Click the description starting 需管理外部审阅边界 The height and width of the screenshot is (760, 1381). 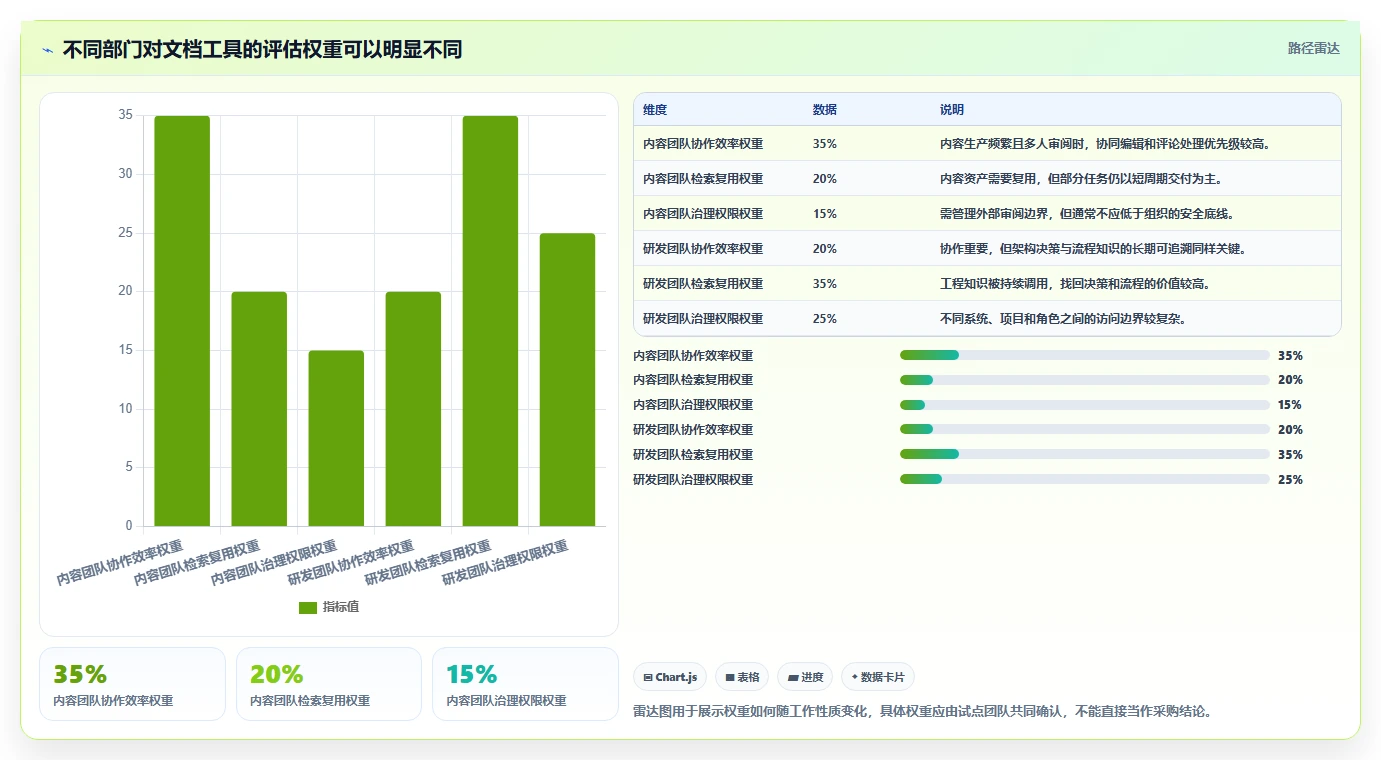coord(1087,214)
